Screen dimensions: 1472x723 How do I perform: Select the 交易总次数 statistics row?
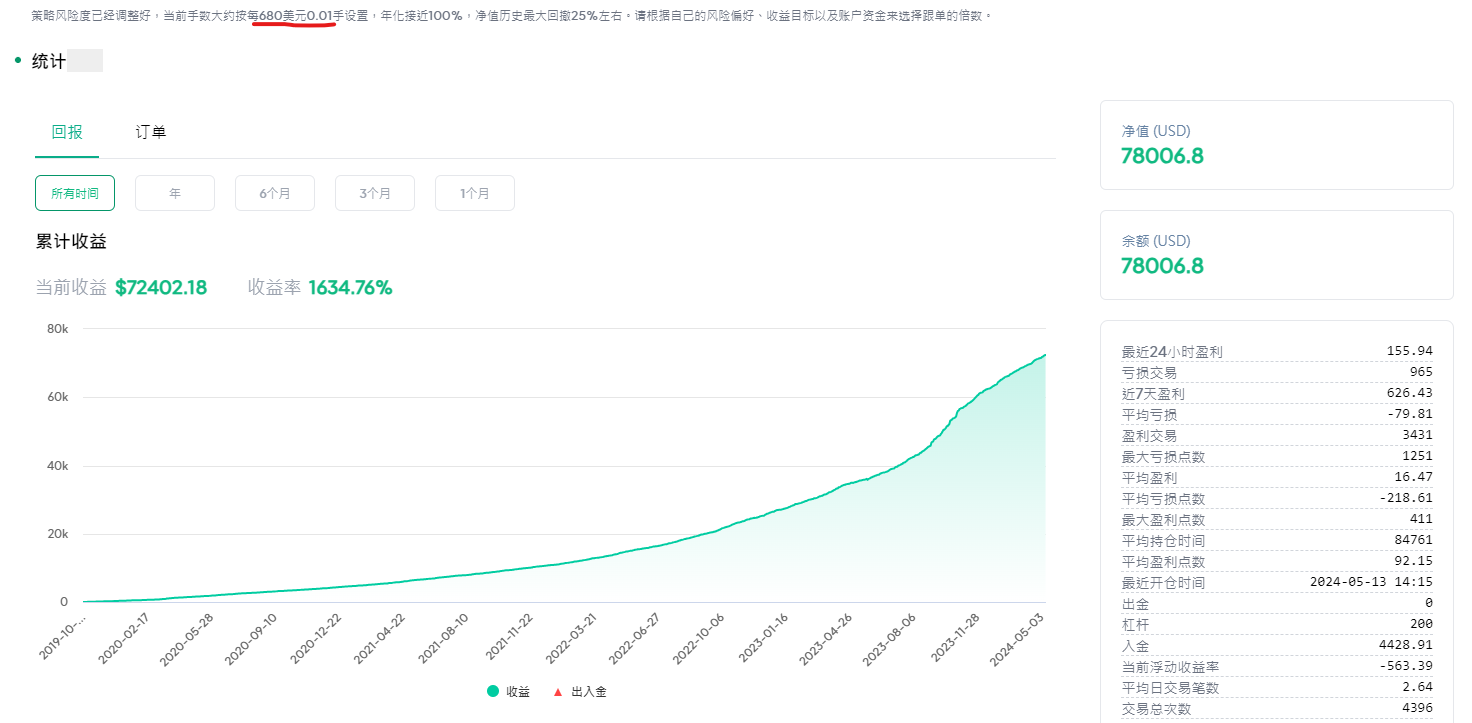point(1276,708)
